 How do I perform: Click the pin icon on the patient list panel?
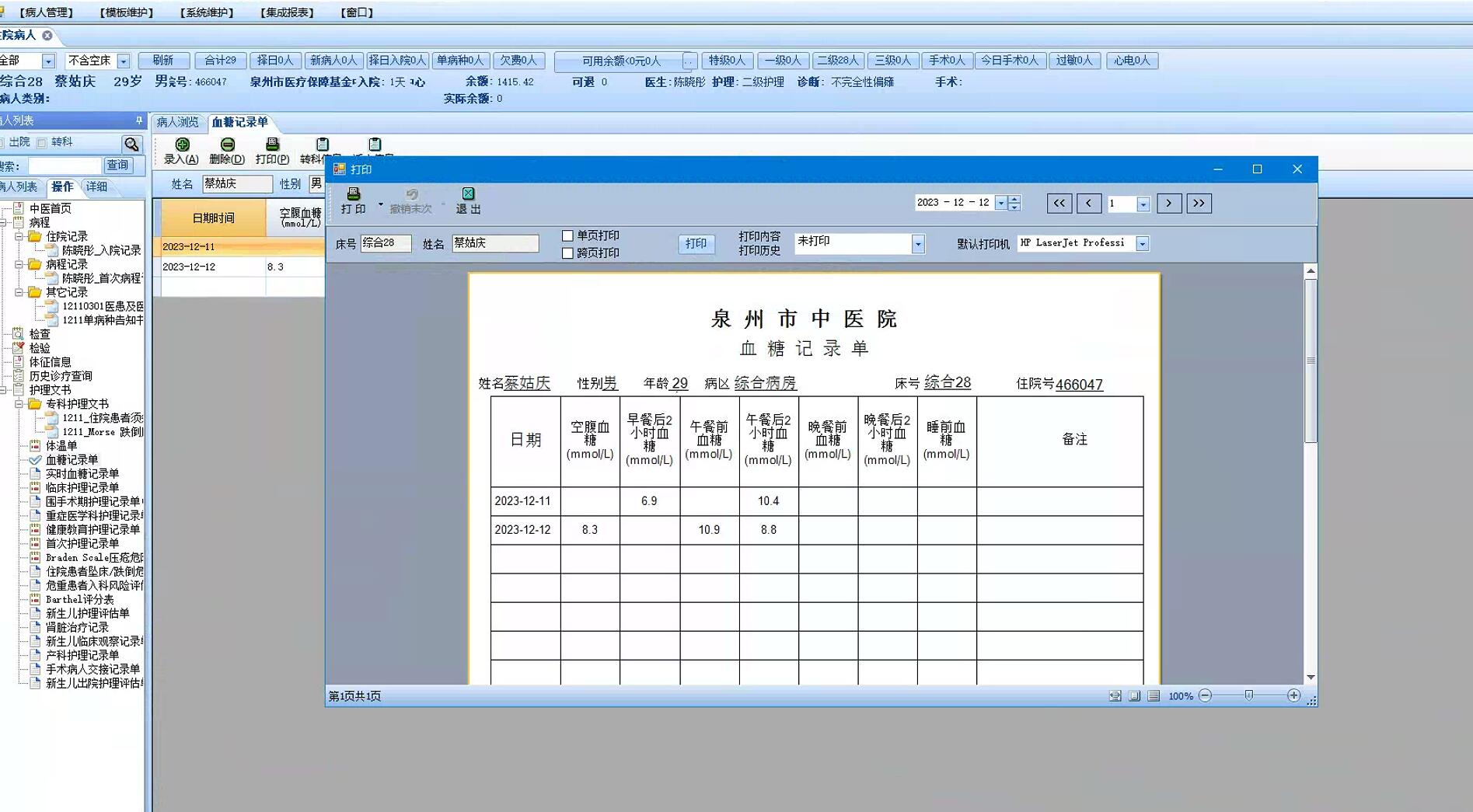pos(139,120)
